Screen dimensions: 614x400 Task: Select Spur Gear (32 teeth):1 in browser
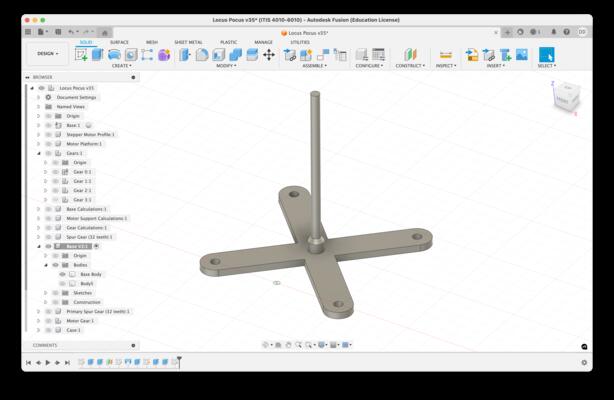coord(89,237)
